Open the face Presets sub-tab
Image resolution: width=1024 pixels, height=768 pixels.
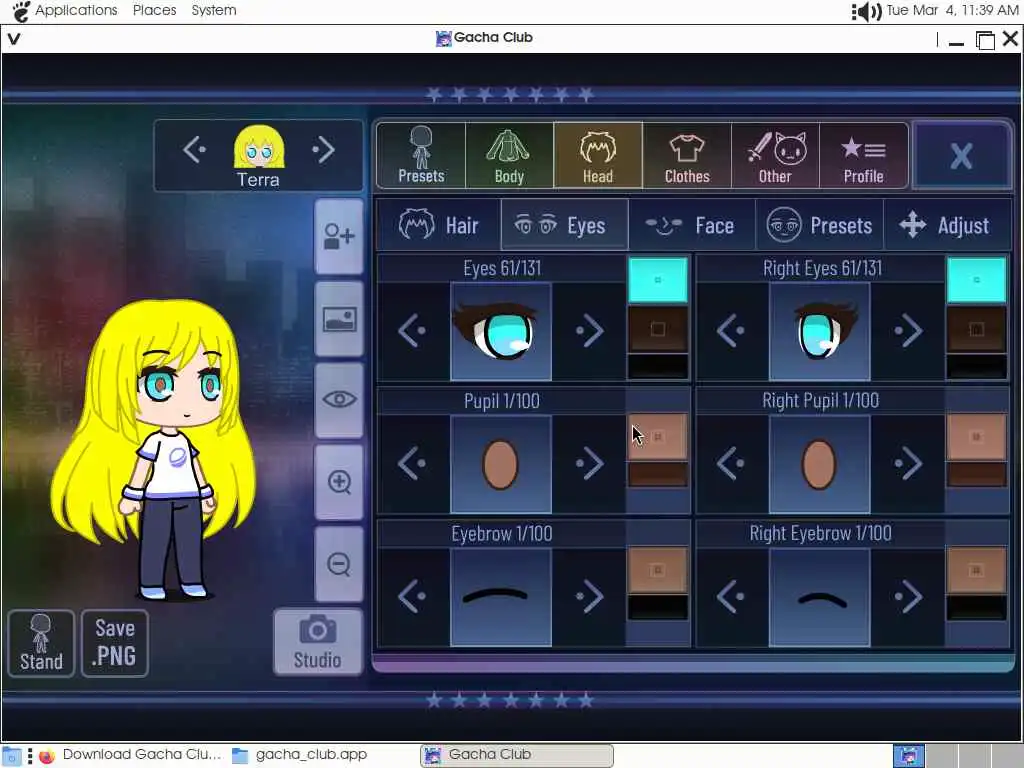[820, 225]
